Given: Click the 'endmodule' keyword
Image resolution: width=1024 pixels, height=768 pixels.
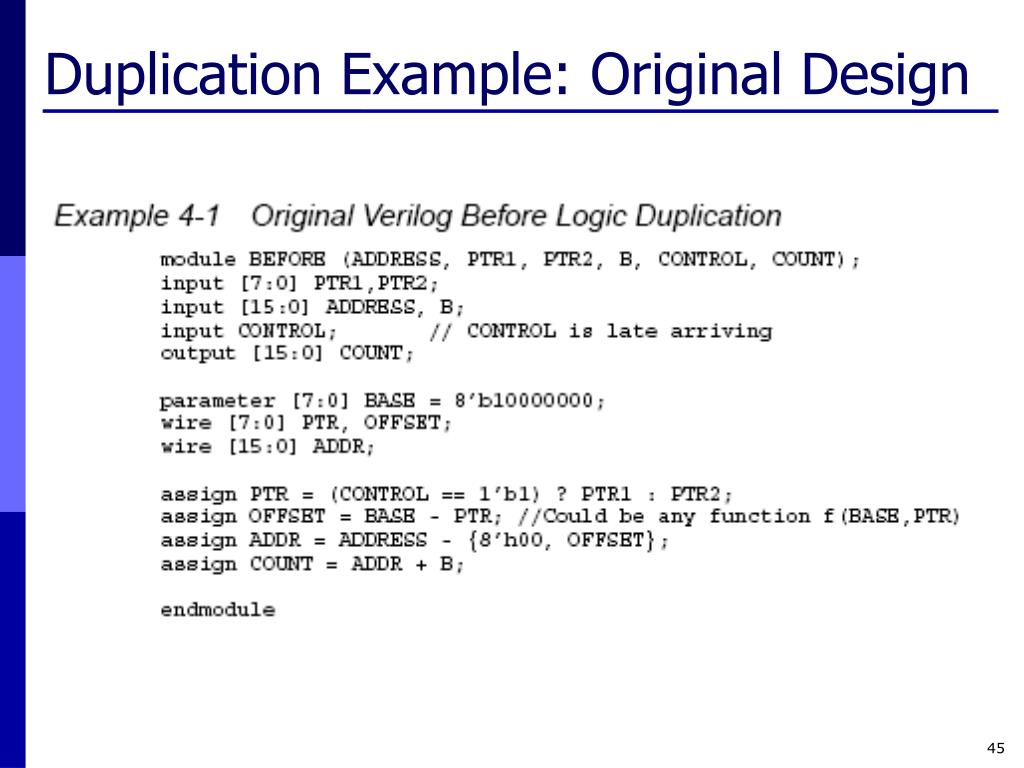Looking at the screenshot, I should 217,610.
